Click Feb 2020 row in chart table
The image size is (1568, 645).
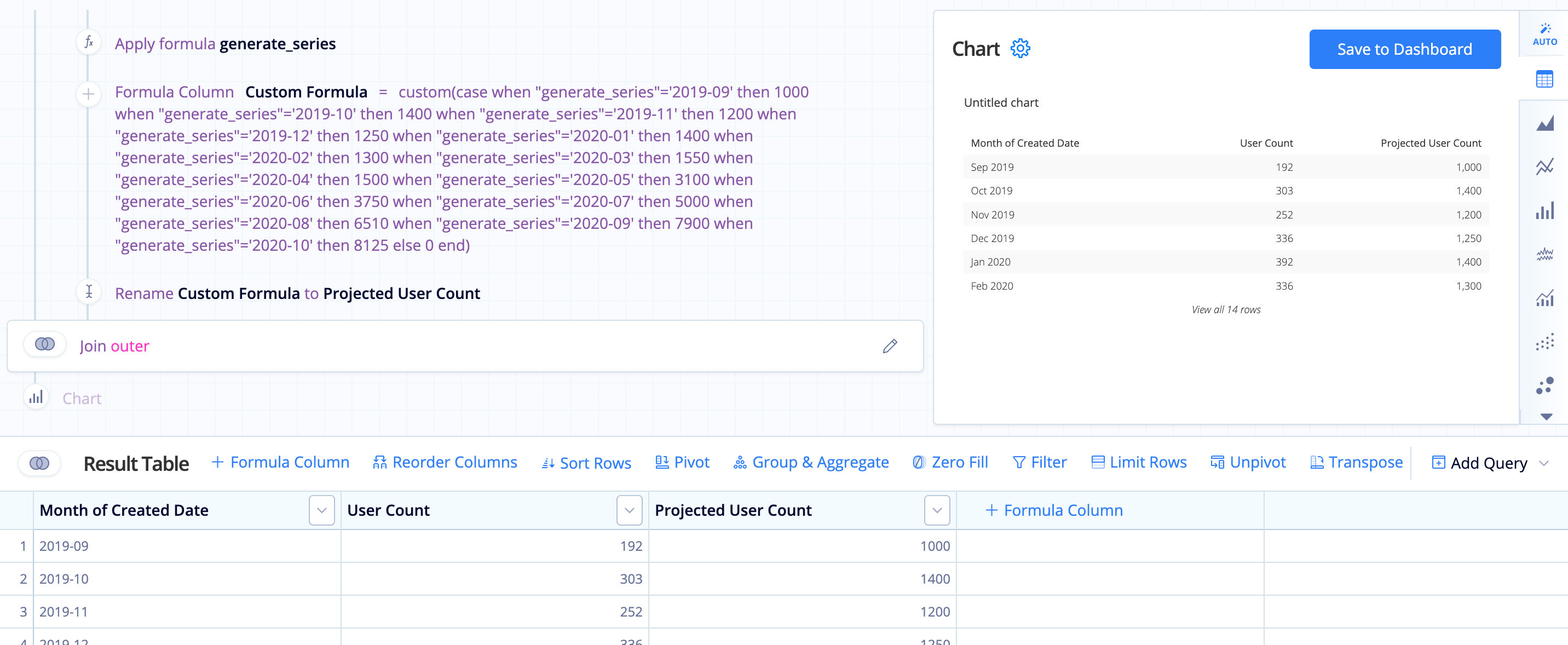point(1225,285)
